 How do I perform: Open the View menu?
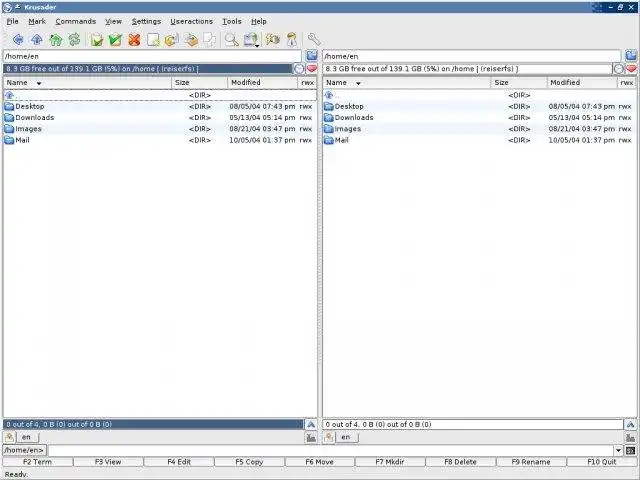tap(113, 22)
